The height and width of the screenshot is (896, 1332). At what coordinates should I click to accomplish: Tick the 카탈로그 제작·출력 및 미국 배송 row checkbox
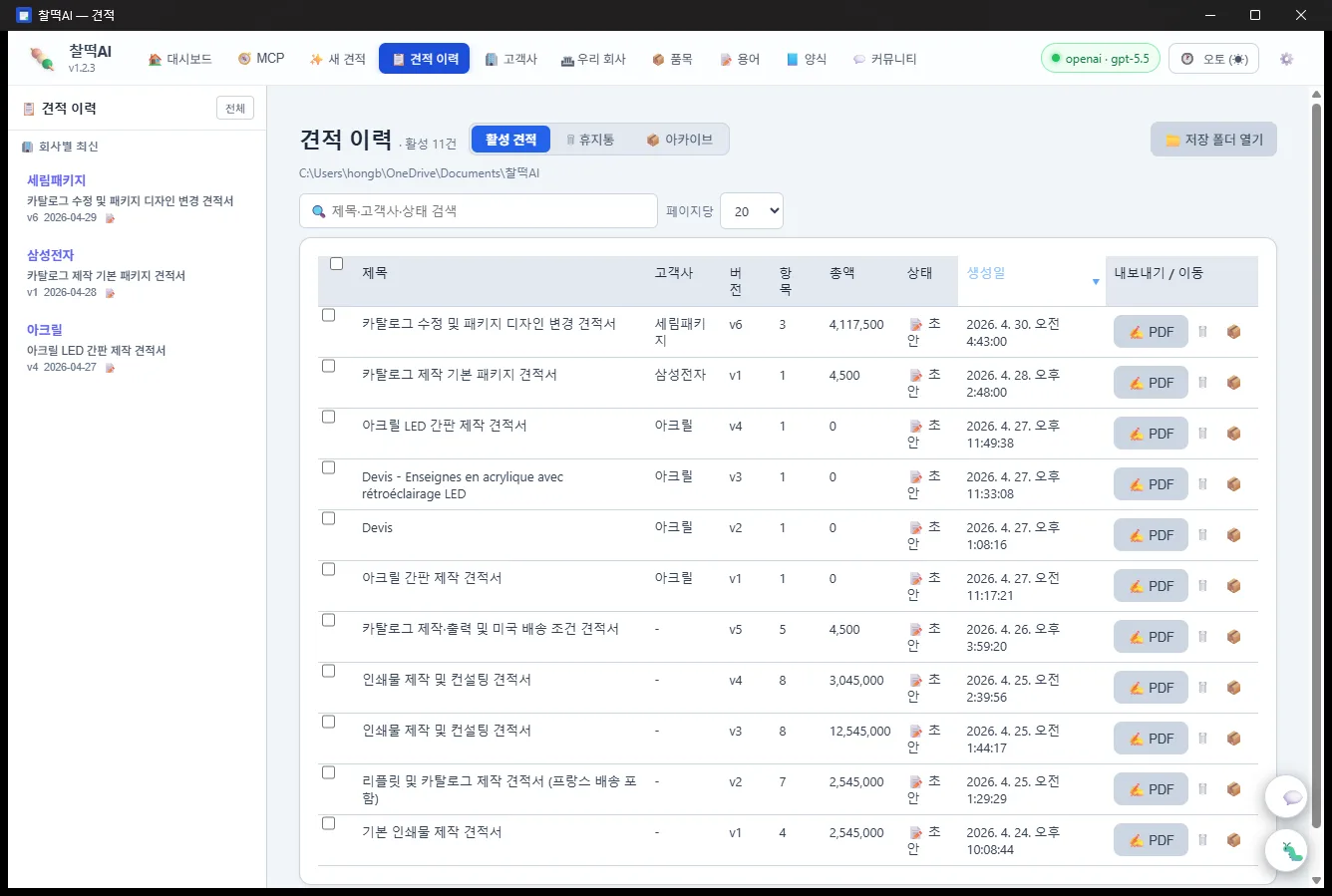pos(328,620)
